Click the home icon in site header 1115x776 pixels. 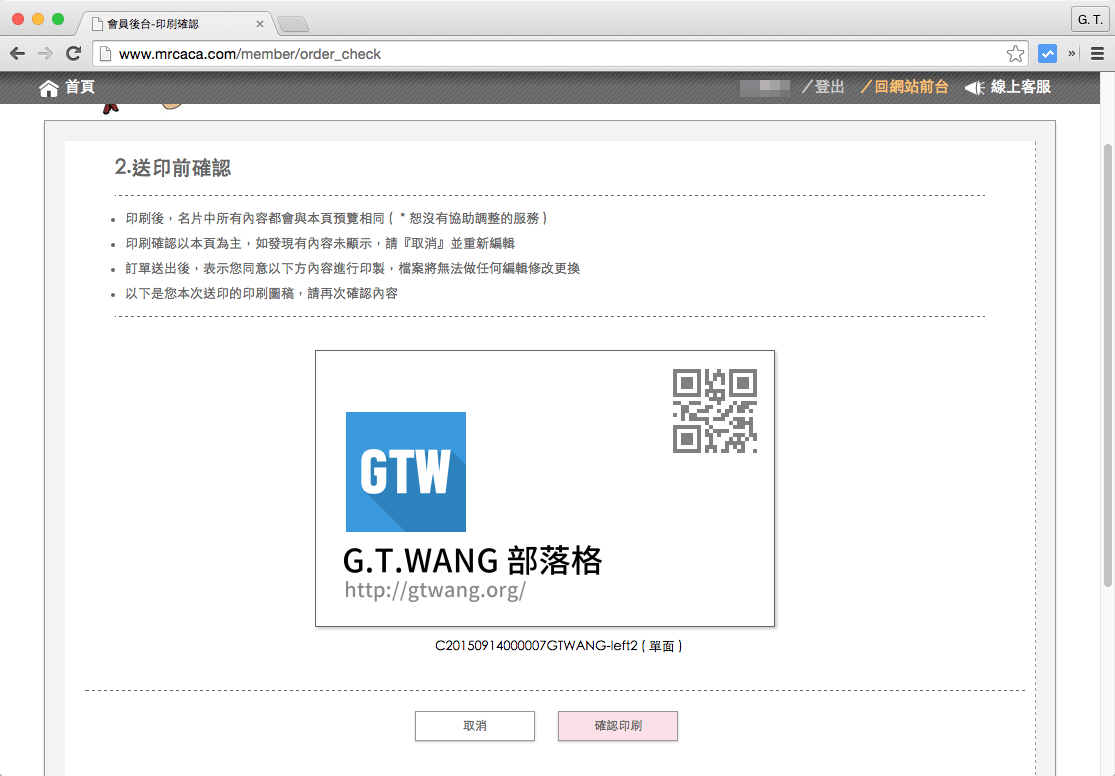49,88
